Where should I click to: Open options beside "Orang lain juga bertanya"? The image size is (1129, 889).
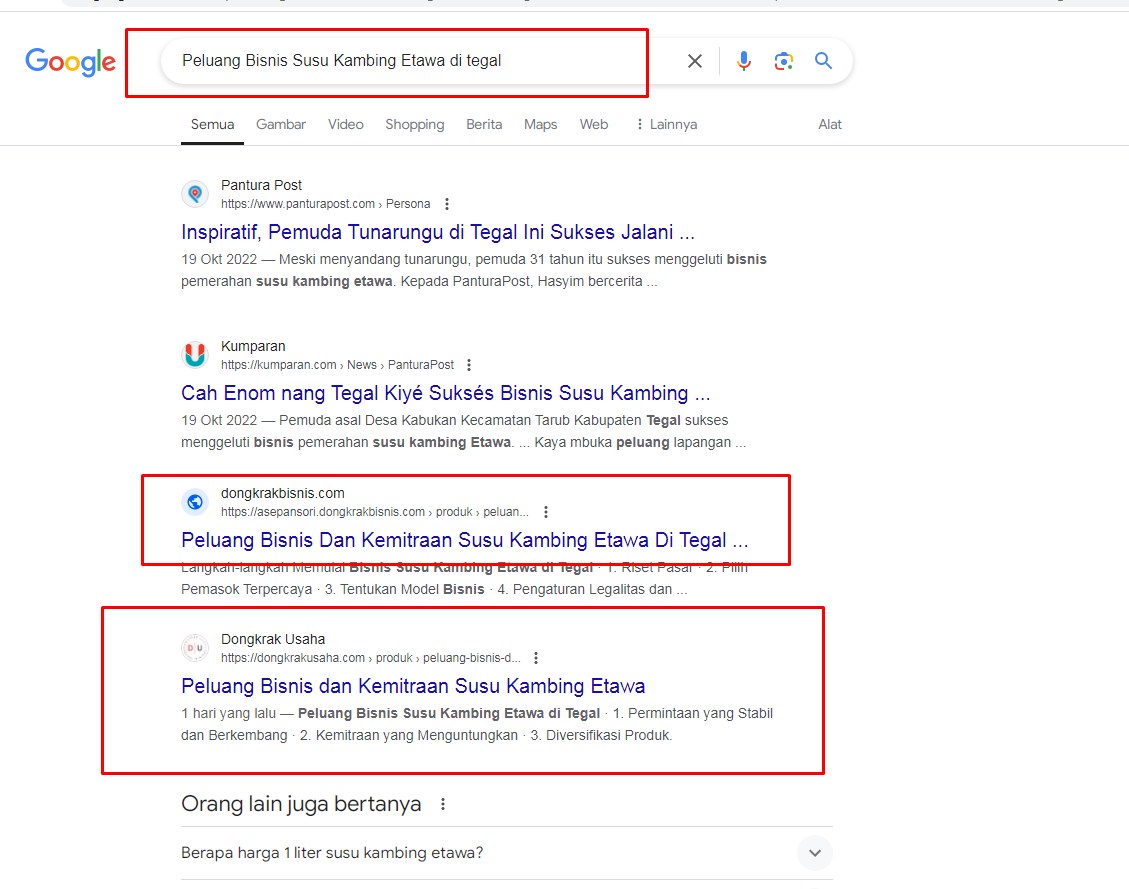[443, 804]
